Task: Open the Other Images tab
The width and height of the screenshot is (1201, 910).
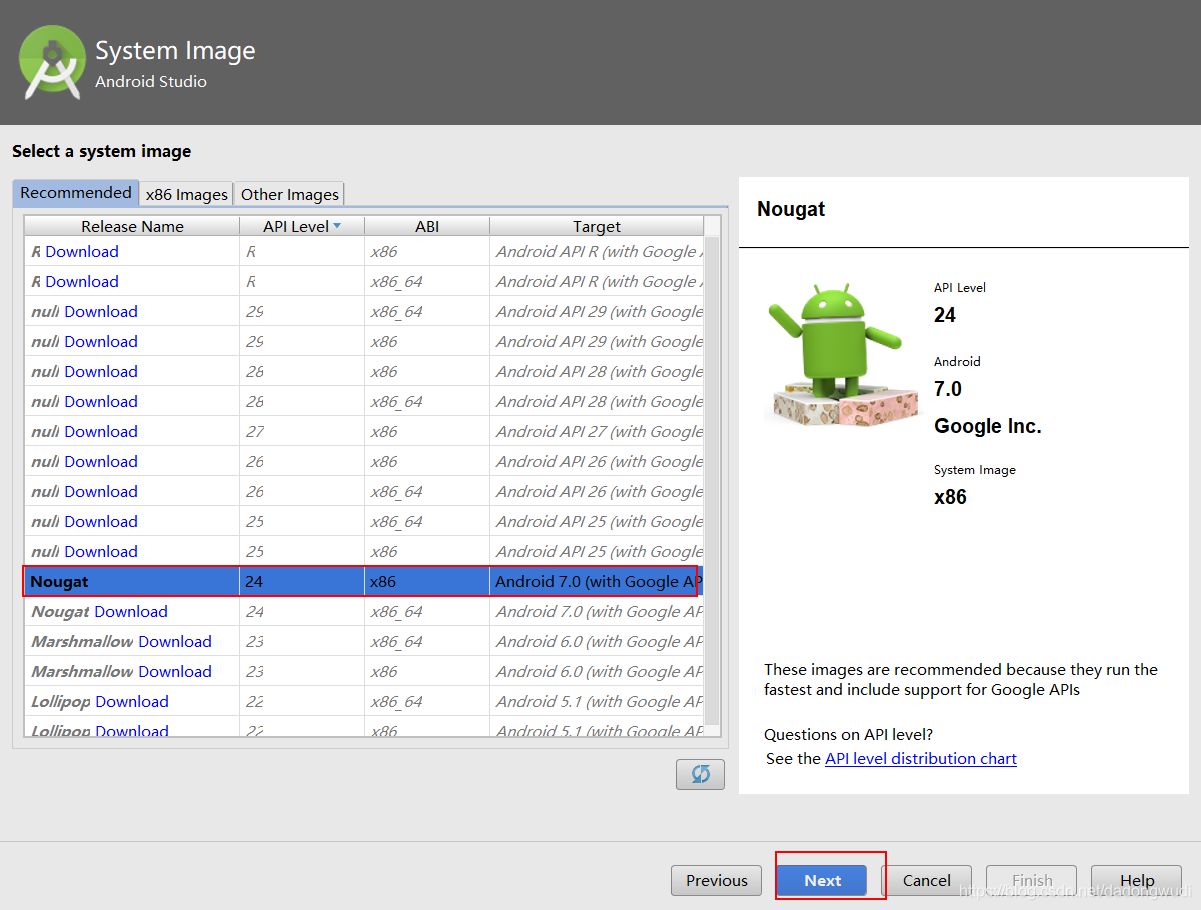Action: [x=289, y=194]
